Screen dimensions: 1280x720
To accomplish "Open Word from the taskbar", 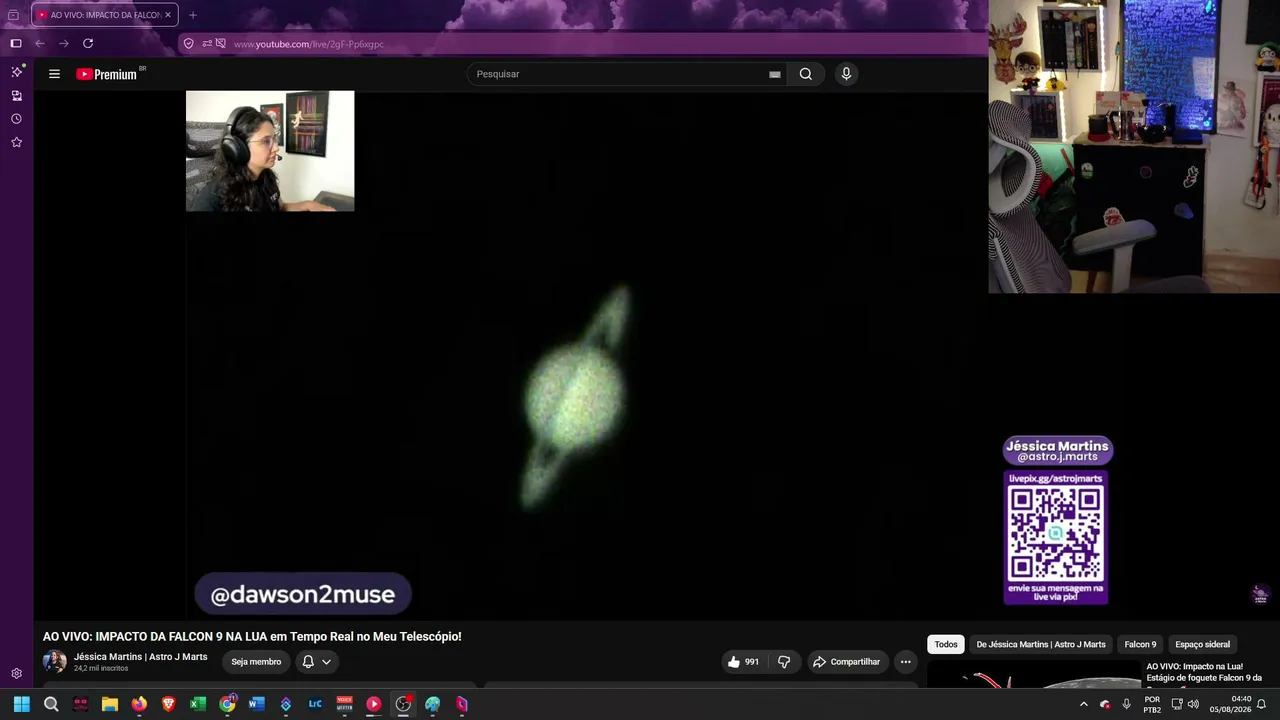I will pyautogui.click(x=257, y=704).
